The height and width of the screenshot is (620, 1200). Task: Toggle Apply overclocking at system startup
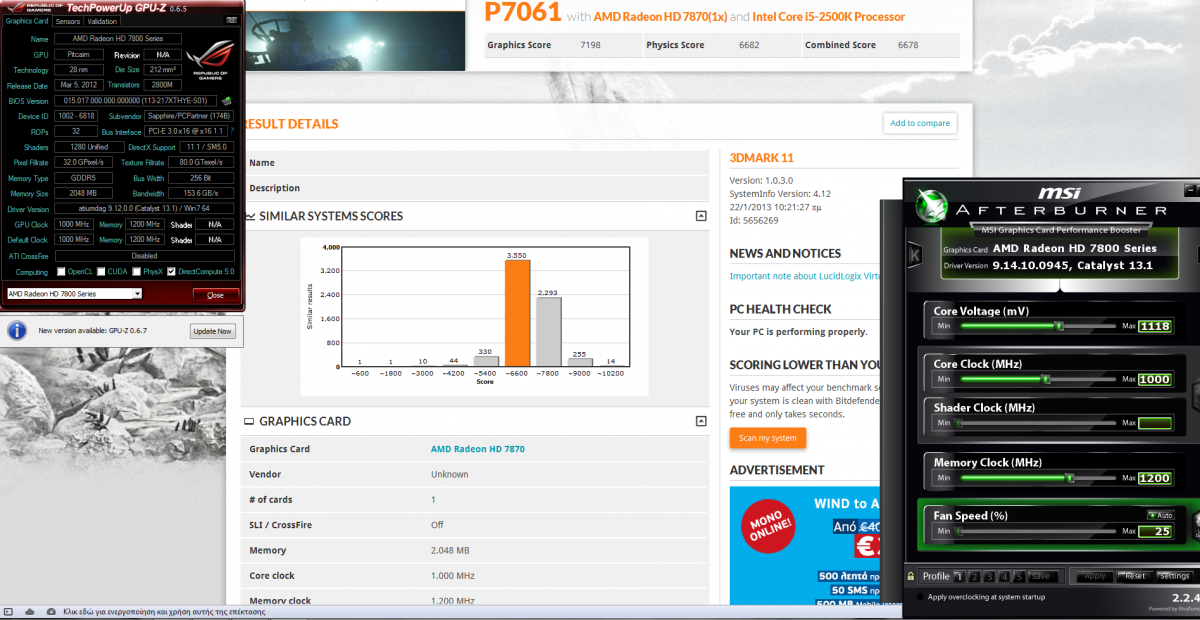(921, 597)
